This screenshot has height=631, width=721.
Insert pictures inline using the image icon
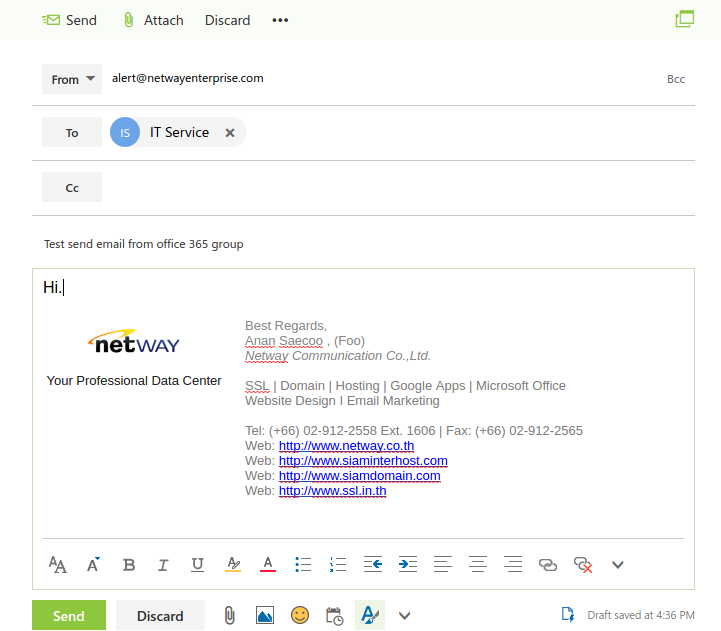(265, 615)
